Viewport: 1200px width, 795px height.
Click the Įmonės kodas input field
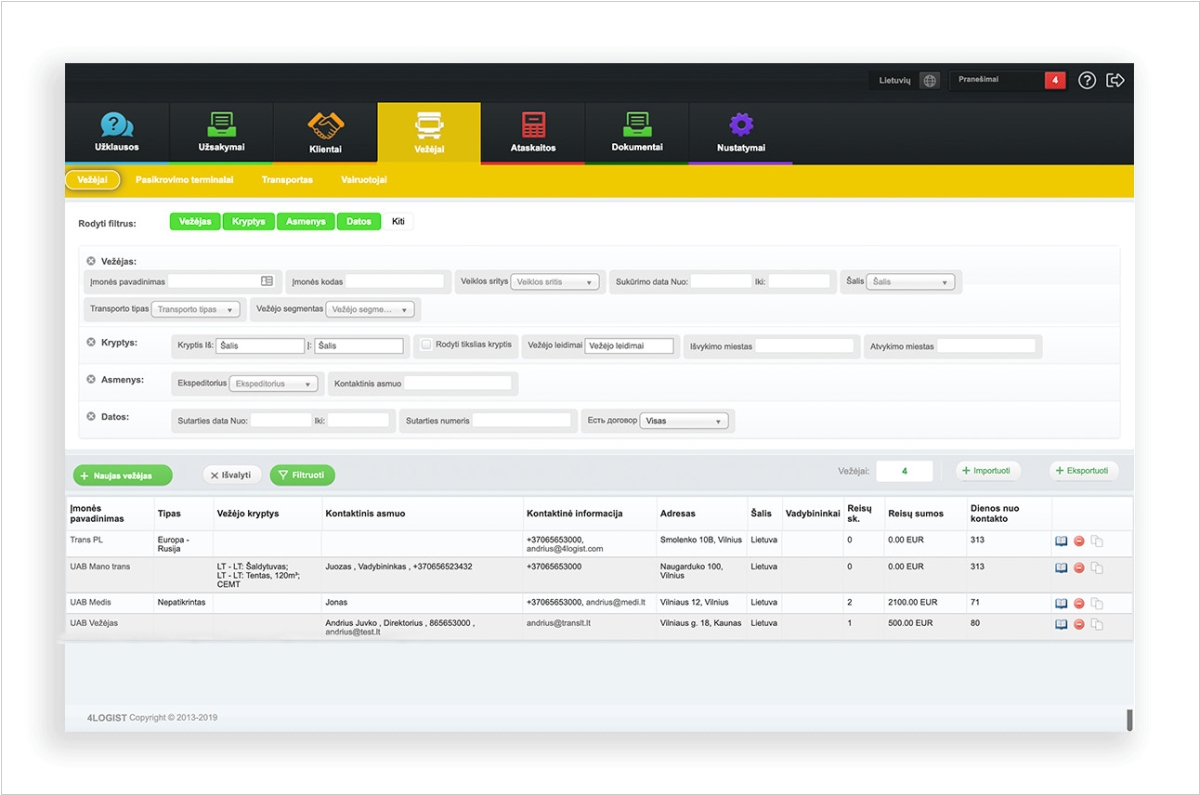394,282
